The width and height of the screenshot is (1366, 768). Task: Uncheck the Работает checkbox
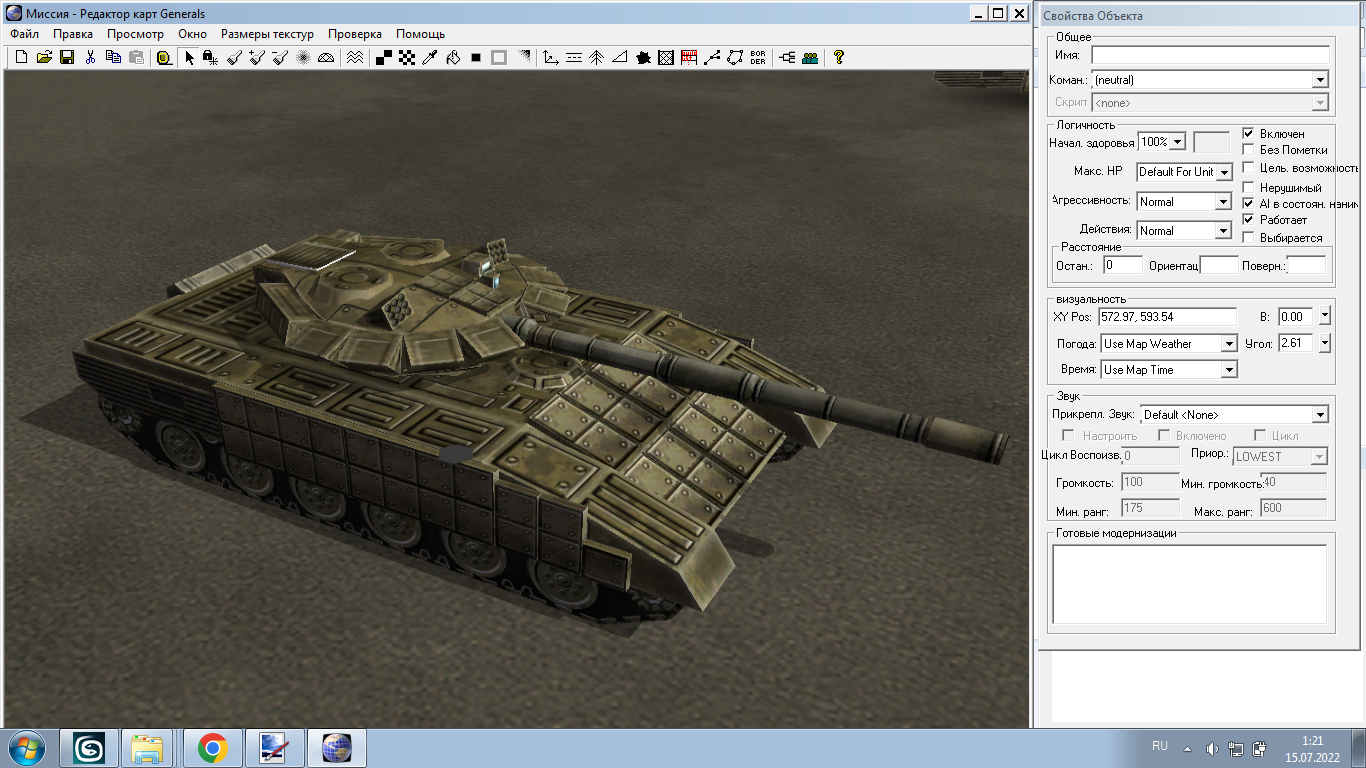[1248, 219]
